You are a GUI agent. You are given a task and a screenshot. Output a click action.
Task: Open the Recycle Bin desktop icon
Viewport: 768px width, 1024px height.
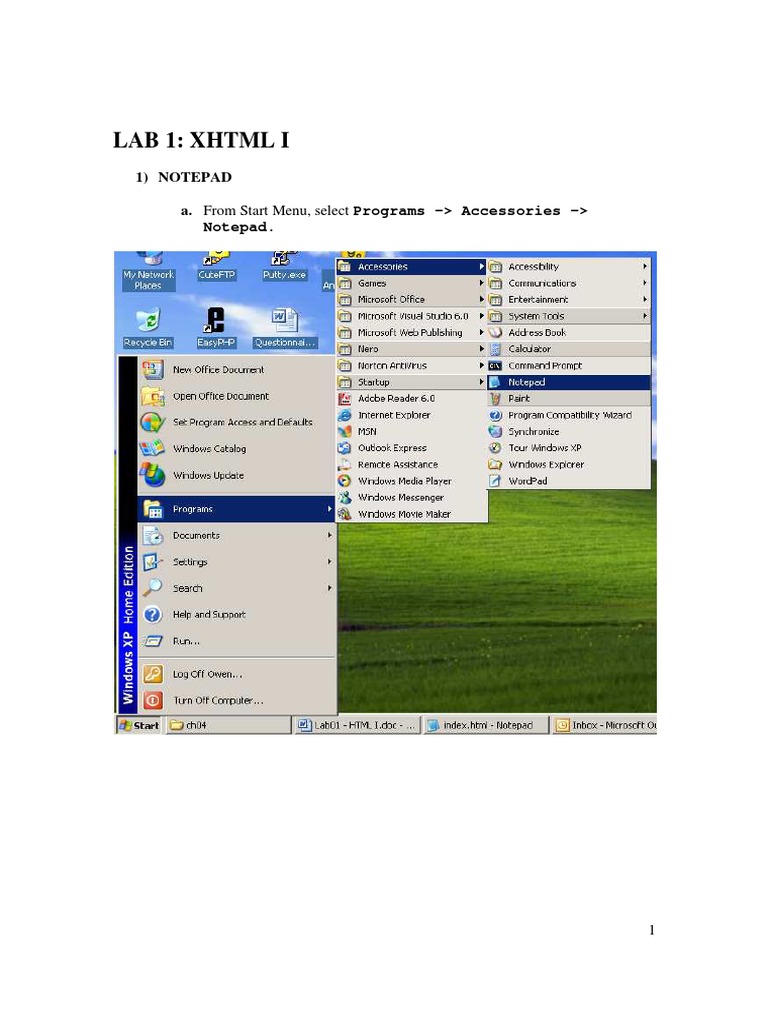[x=148, y=328]
